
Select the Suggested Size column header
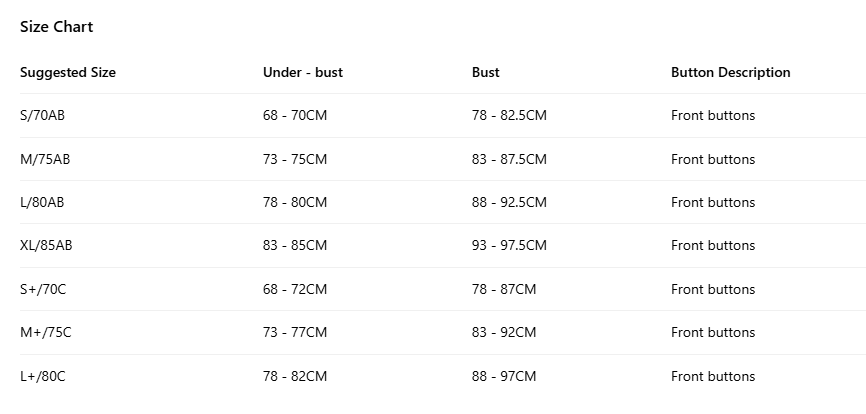[x=68, y=72]
